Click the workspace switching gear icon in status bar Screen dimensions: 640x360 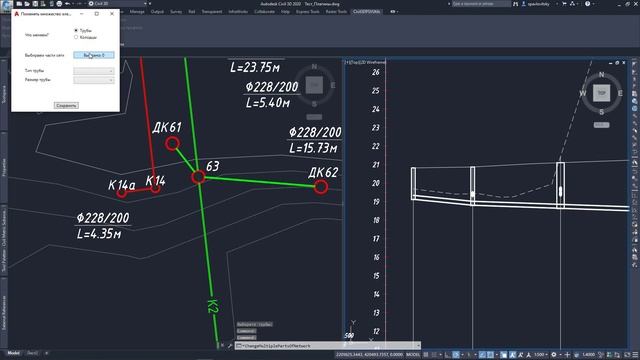553,355
